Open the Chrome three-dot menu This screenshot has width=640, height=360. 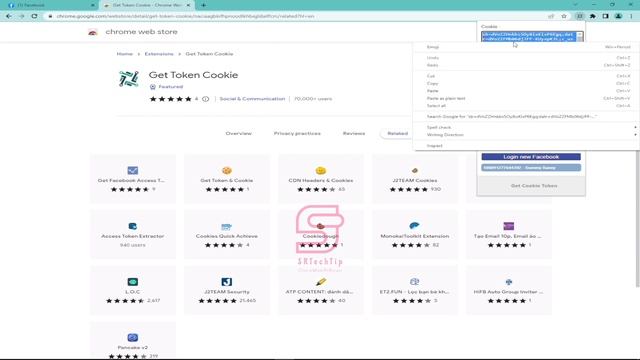tap(631, 16)
